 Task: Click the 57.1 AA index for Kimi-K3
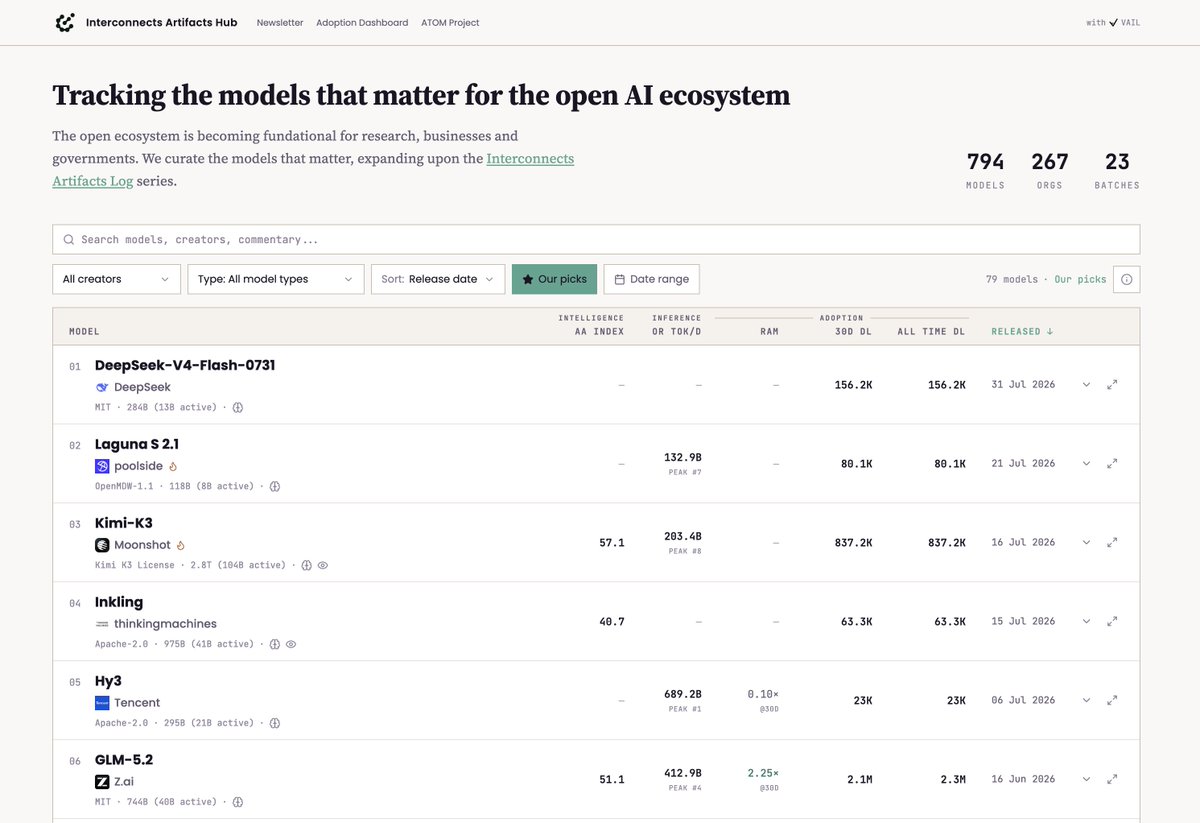coord(612,542)
